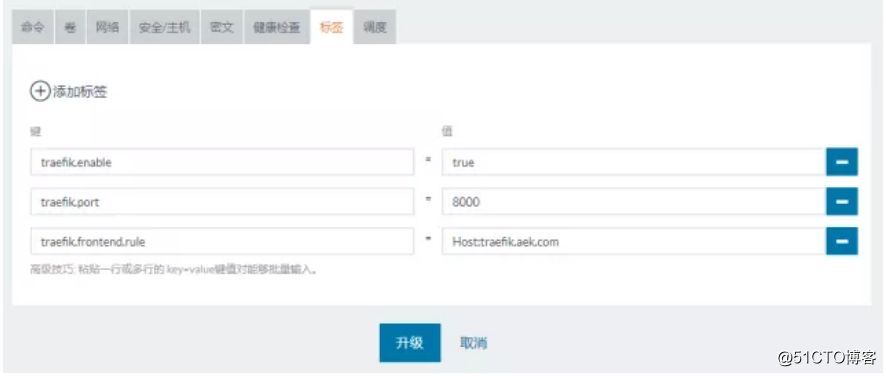Click the value field containing true
The height and width of the screenshot is (376, 886).
634,162
